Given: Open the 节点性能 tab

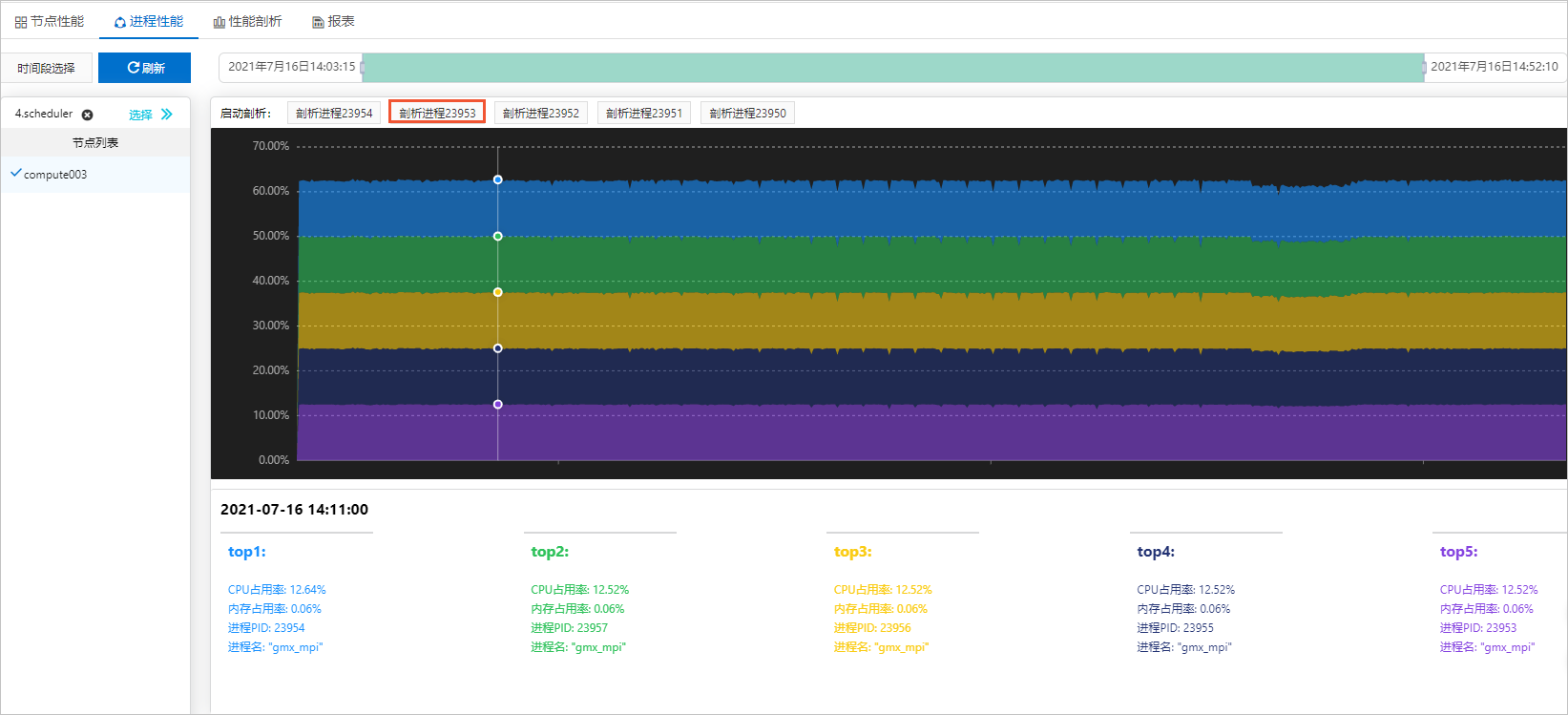Looking at the screenshot, I should point(50,21).
